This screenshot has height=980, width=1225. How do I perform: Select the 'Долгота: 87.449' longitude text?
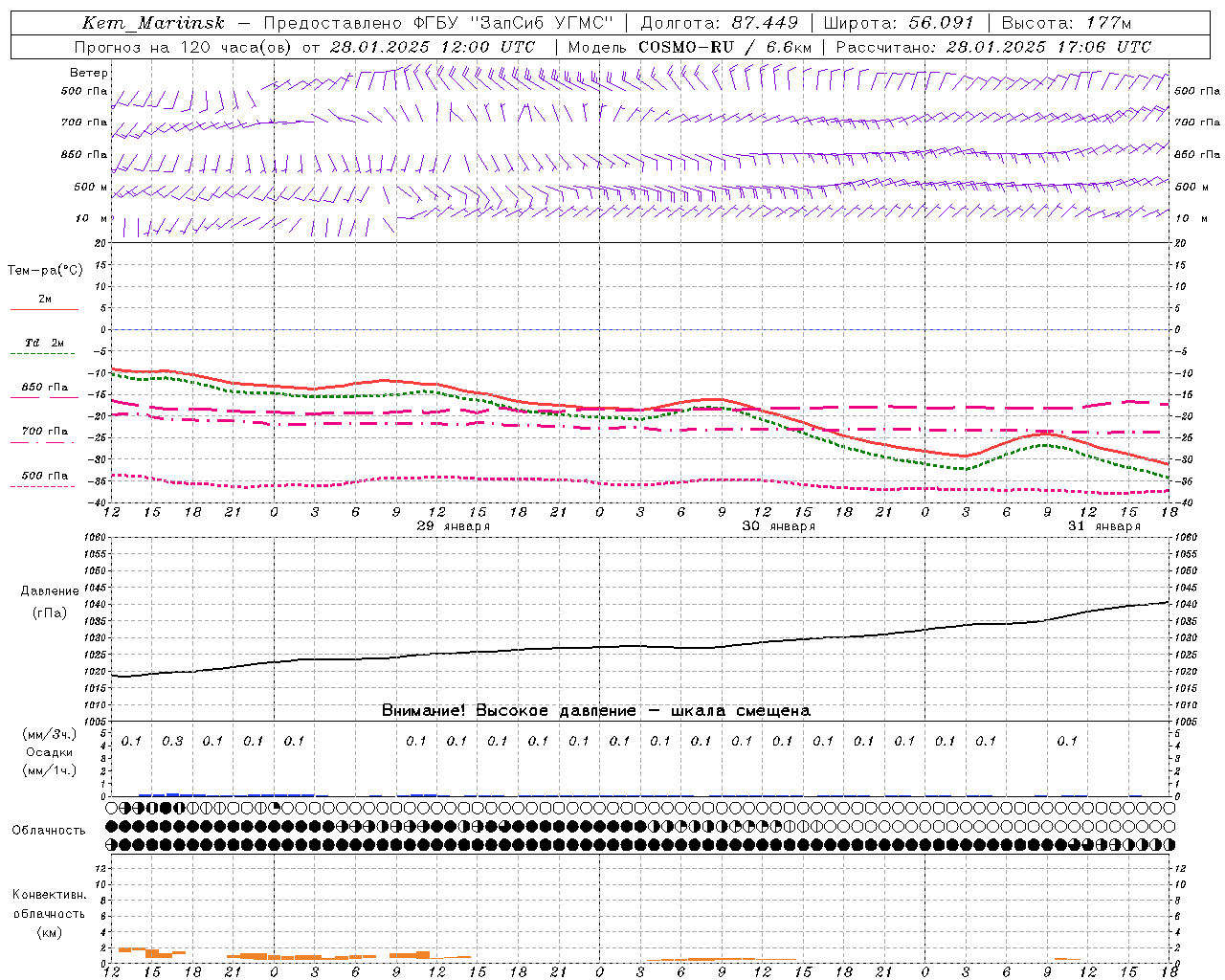click(x=719, y=23)
